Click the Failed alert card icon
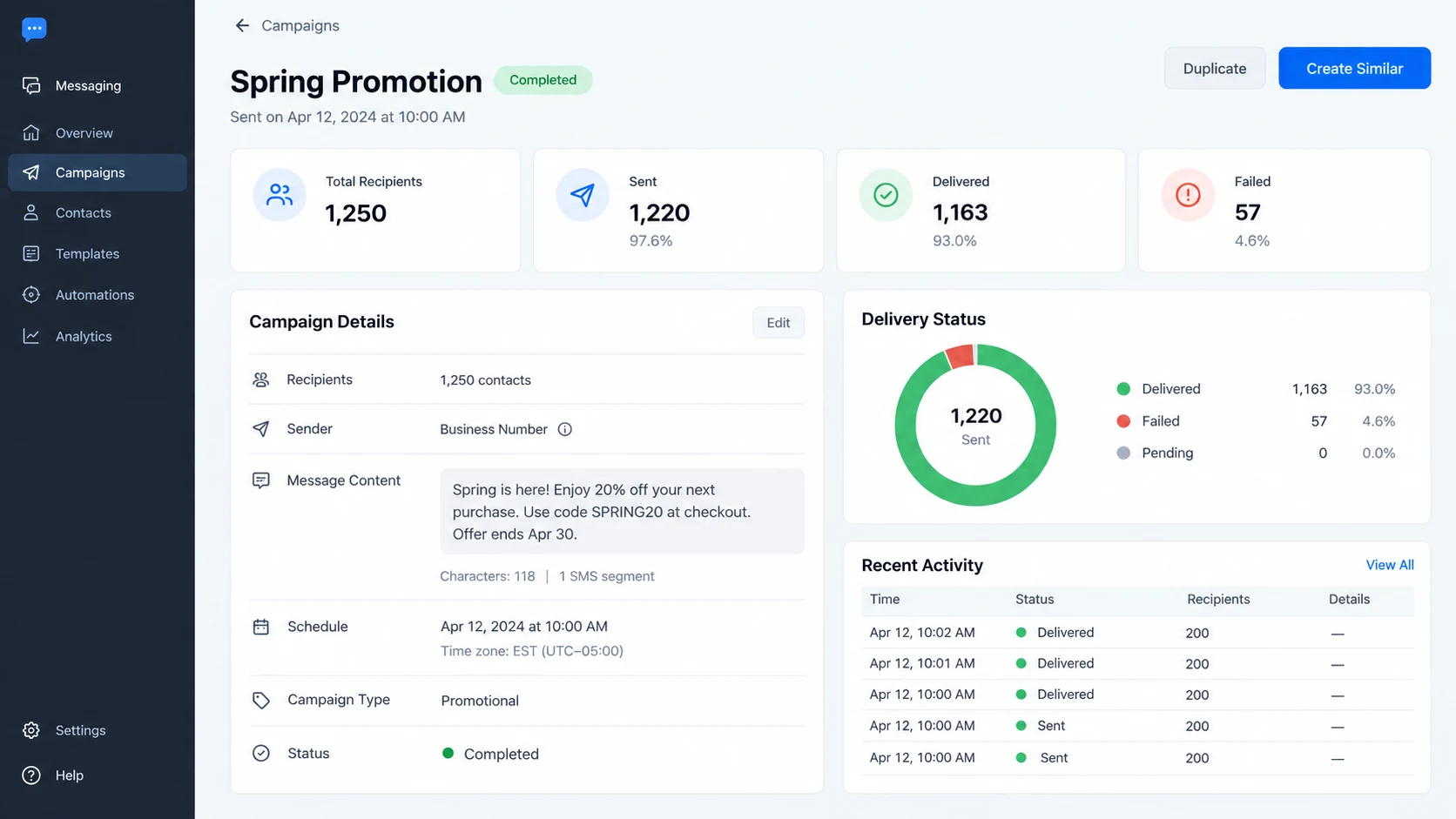1456x819 pixels. tap(1188, 195)
